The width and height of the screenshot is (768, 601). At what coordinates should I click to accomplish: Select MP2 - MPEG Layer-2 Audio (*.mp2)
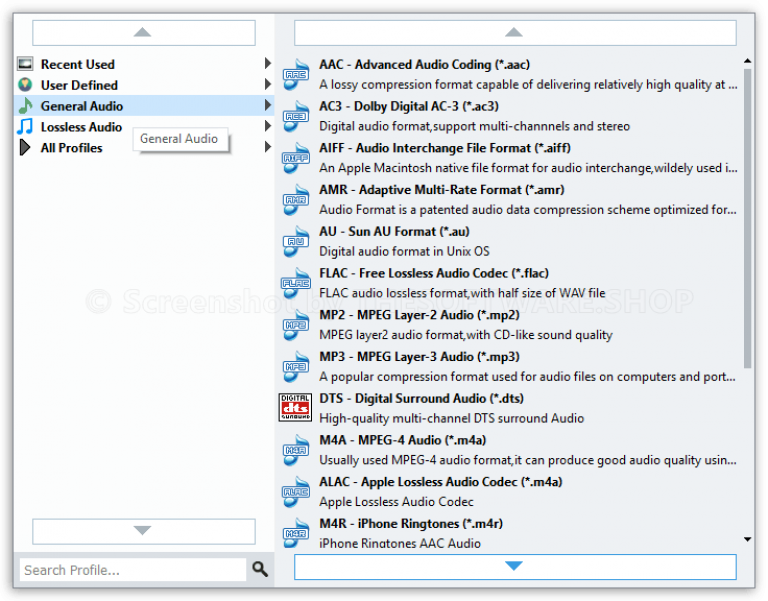(x=419, y=314)
